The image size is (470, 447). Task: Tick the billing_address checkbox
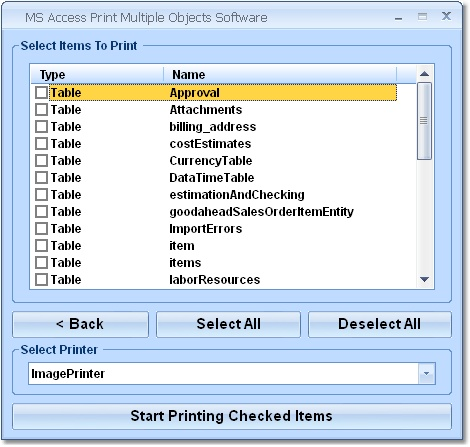[x=41, y=127]
